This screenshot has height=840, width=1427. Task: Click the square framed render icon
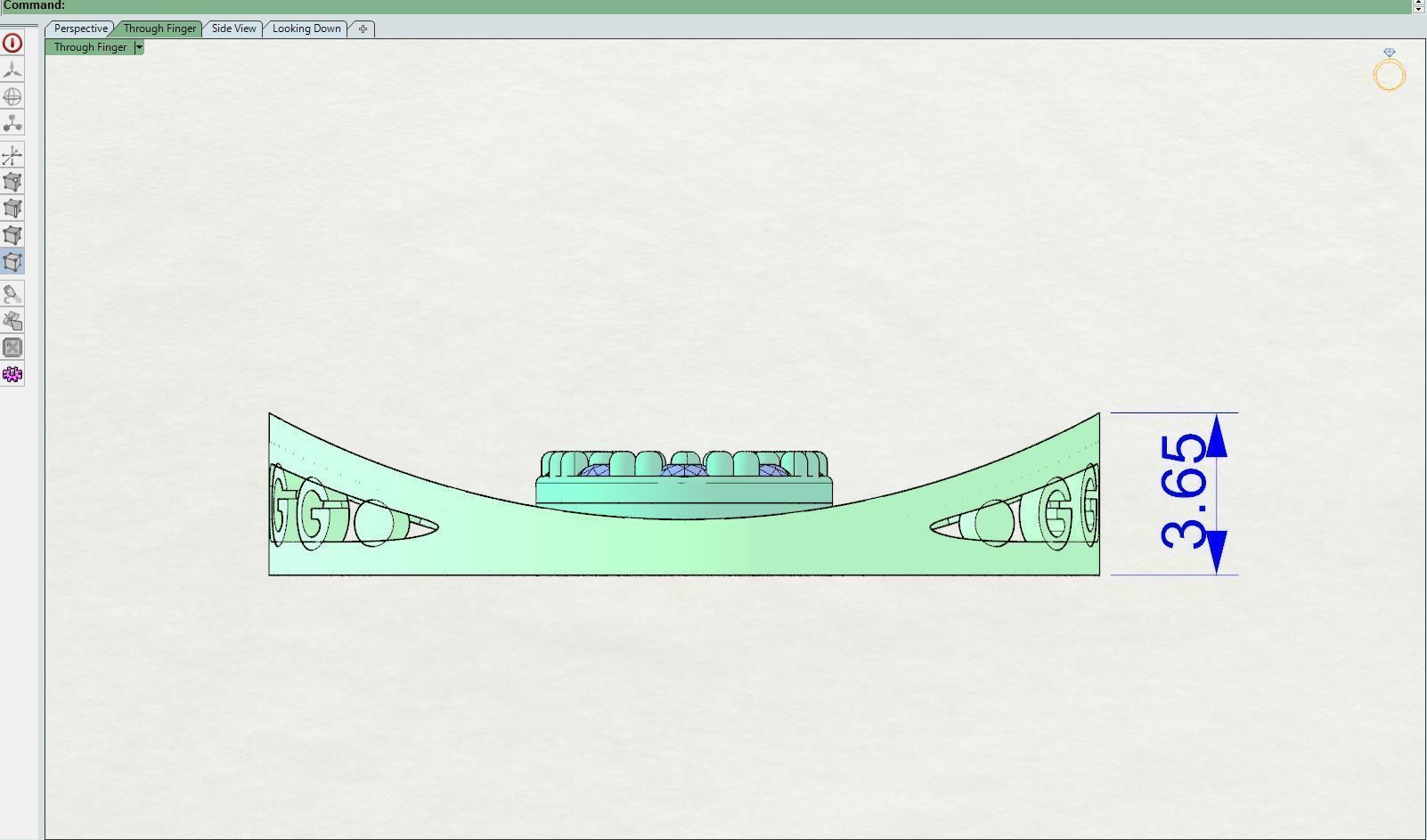click(x=12, y=347)
